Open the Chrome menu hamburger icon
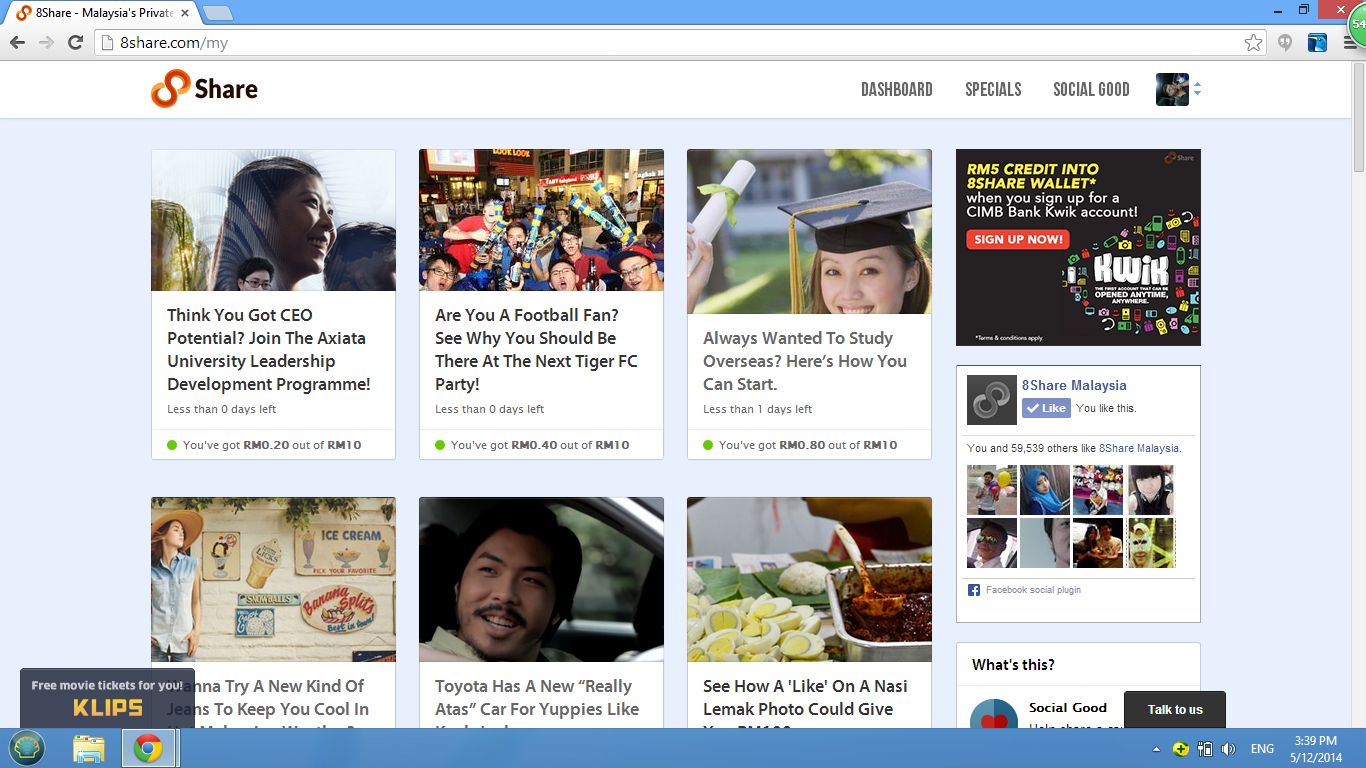 (x=1351, y=43)
